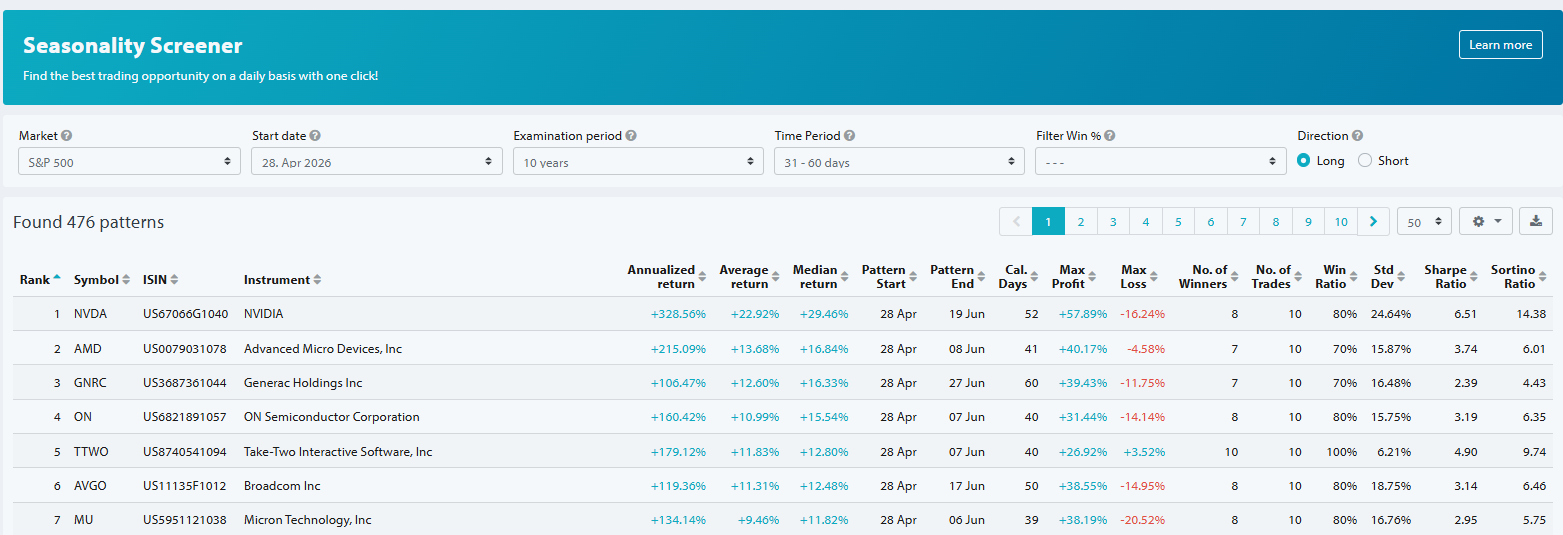Open the Start date dropdown
Image resolution: width=1563 pixels, height=535 pixels.
point(377,161)
